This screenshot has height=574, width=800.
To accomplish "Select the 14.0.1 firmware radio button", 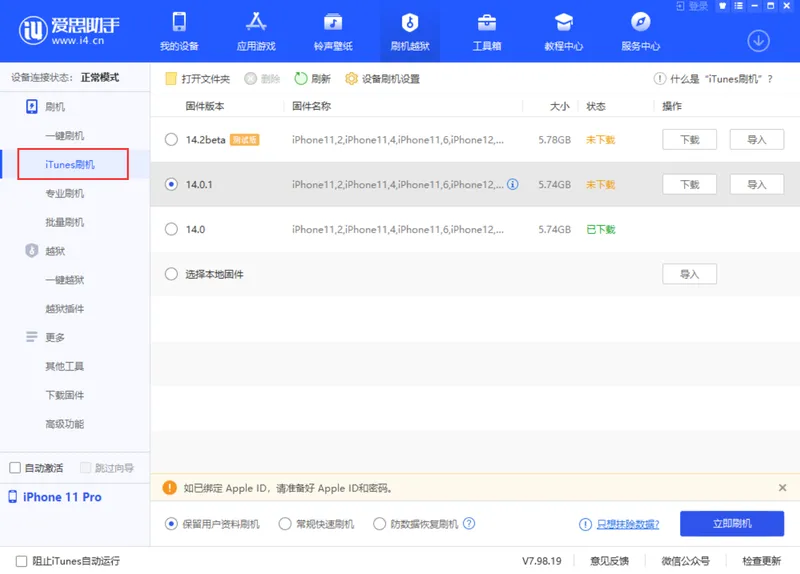I will (171, 184).
